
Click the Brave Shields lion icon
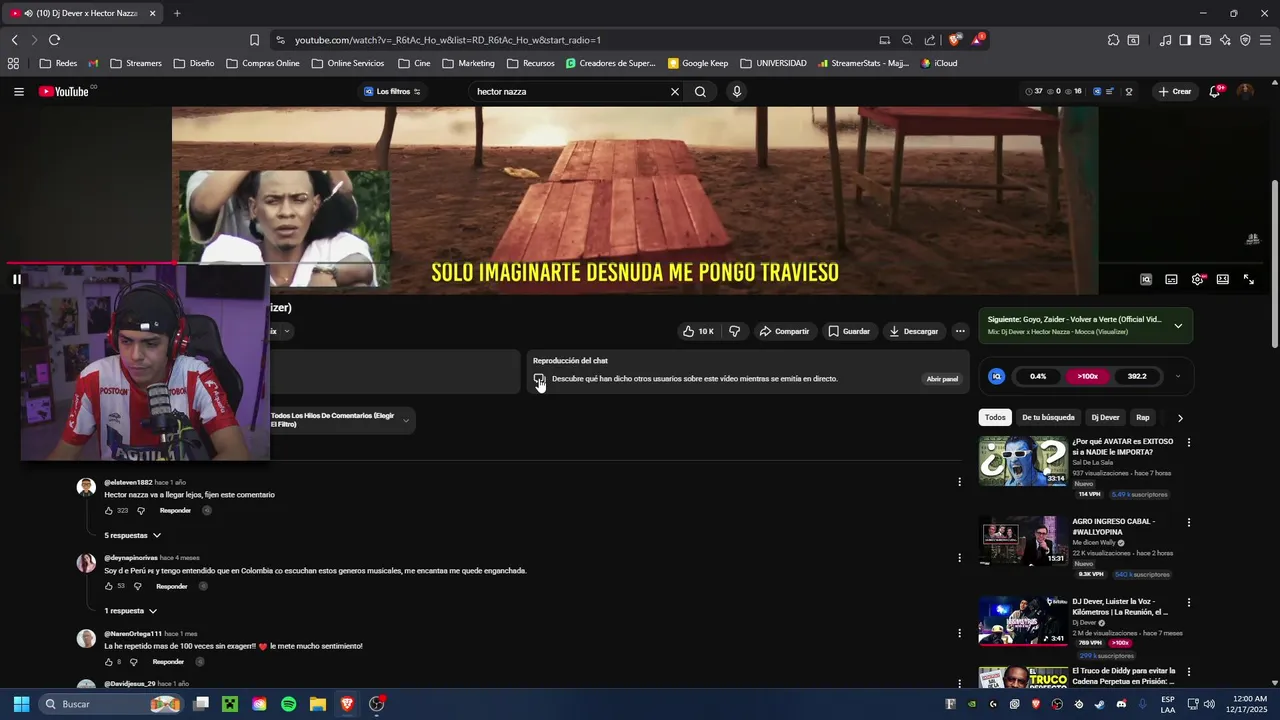click(954, 40)
